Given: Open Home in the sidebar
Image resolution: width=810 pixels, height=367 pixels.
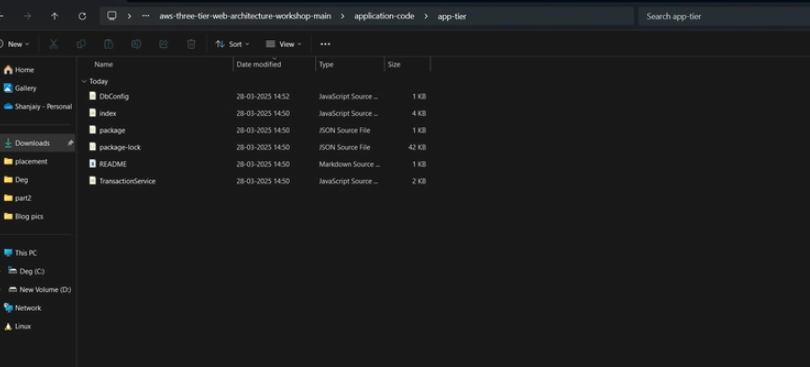Looking at the screenshot, I should point(24,70).
